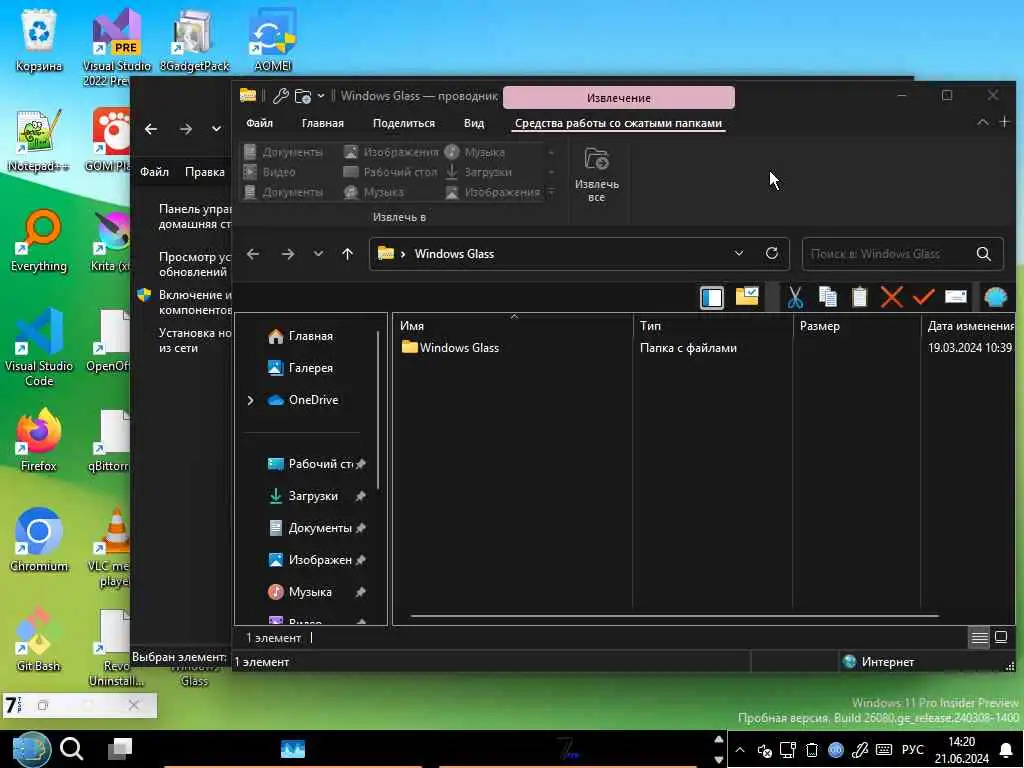The width and height of the screenshot is (1024, 768).
Task: Click the file list horizontal scrollbar
Action: click(674, 615)
